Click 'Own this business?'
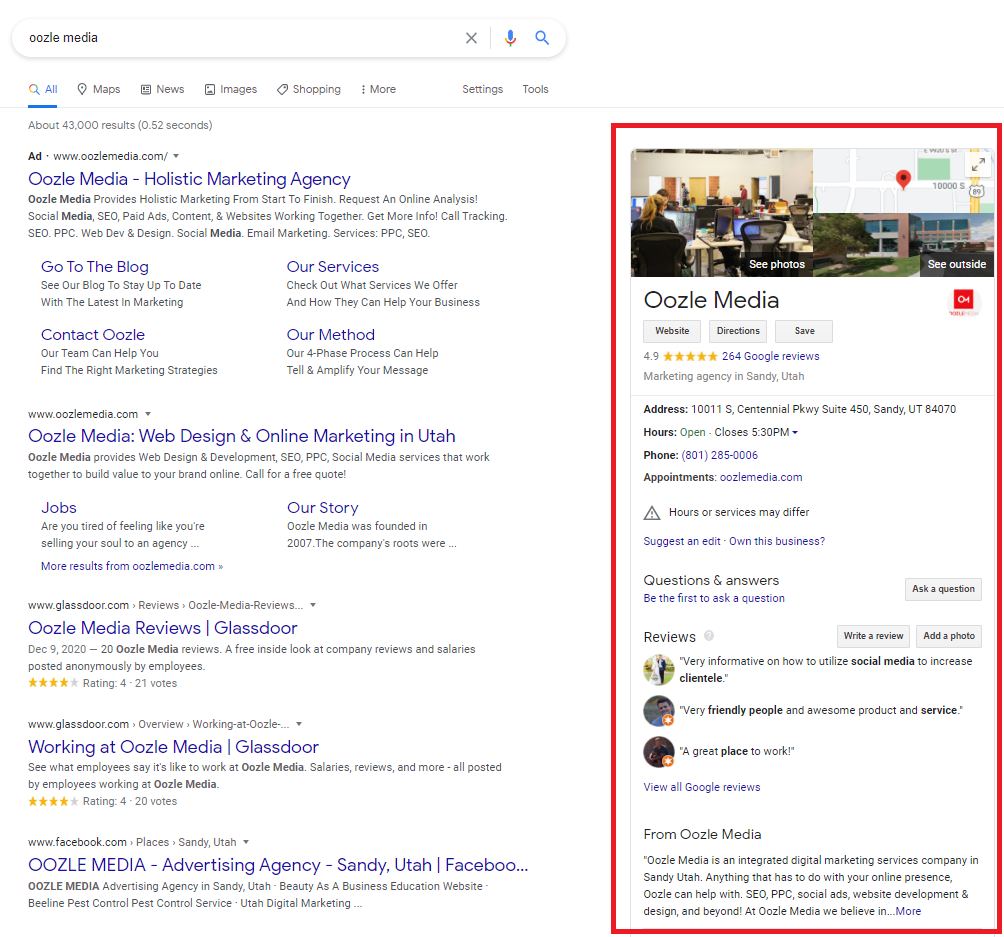The image size is (1004, 937). 777,541
